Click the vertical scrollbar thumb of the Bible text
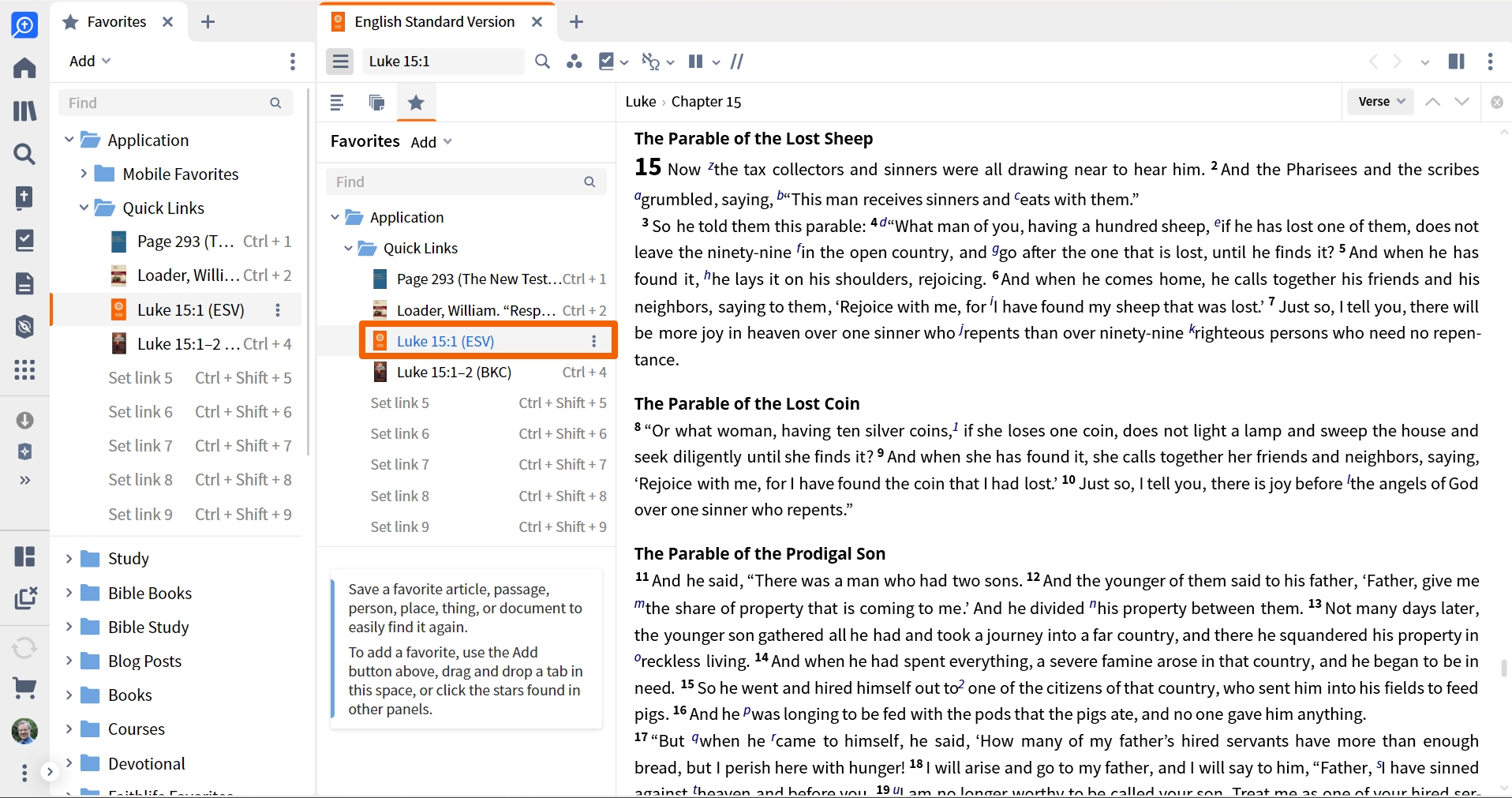Screen dimensions: 1512x798 pos(1504,669)
